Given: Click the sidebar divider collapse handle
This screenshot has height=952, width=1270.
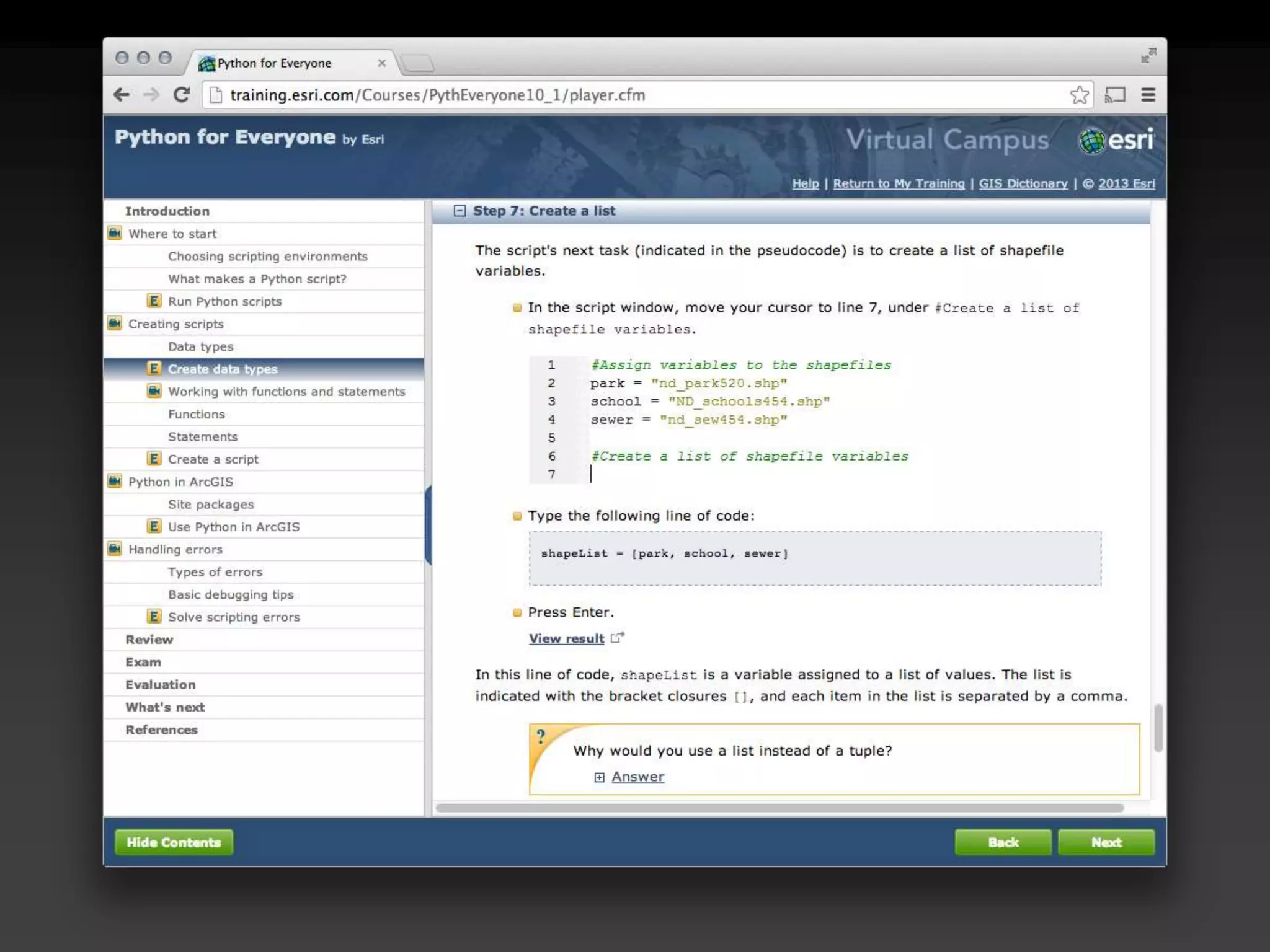Looking at the screenshot, I should (x=428, y=525).
